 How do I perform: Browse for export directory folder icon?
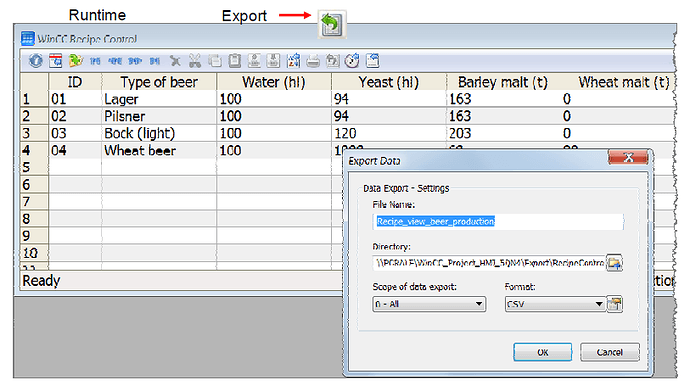pos(614,263)
